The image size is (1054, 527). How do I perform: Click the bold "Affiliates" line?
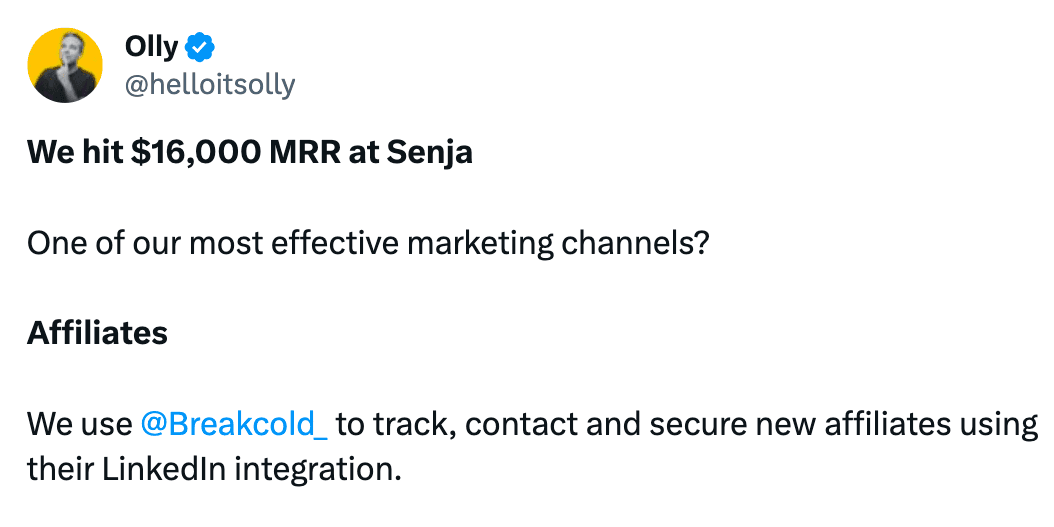pos(97,333)
